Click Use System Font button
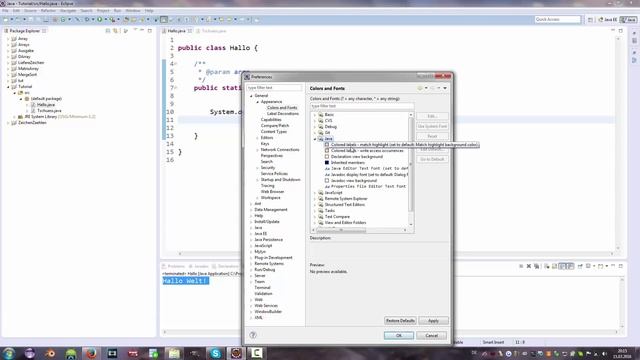The width and height of the screenshot is (640, 360). (432, 126)
